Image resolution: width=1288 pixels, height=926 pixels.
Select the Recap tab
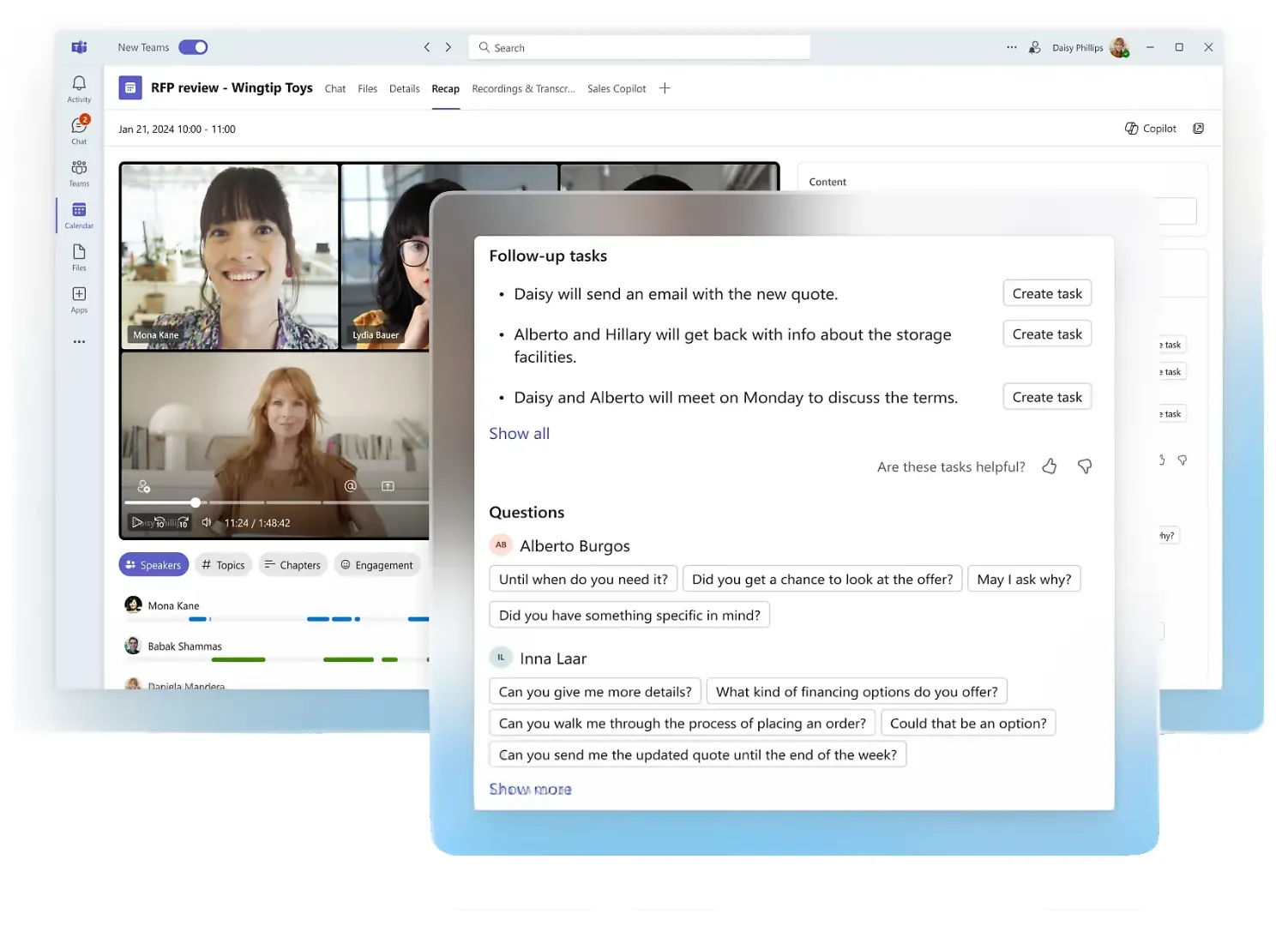point(446,88)
